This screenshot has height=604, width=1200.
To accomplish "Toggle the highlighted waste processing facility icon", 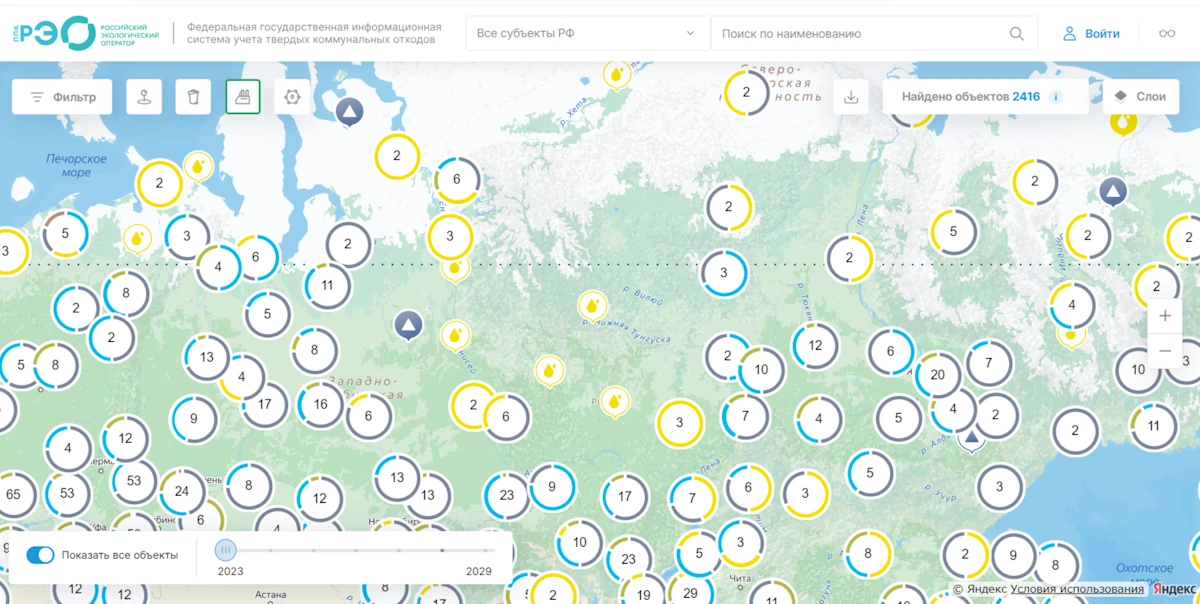I will (243, 97).
